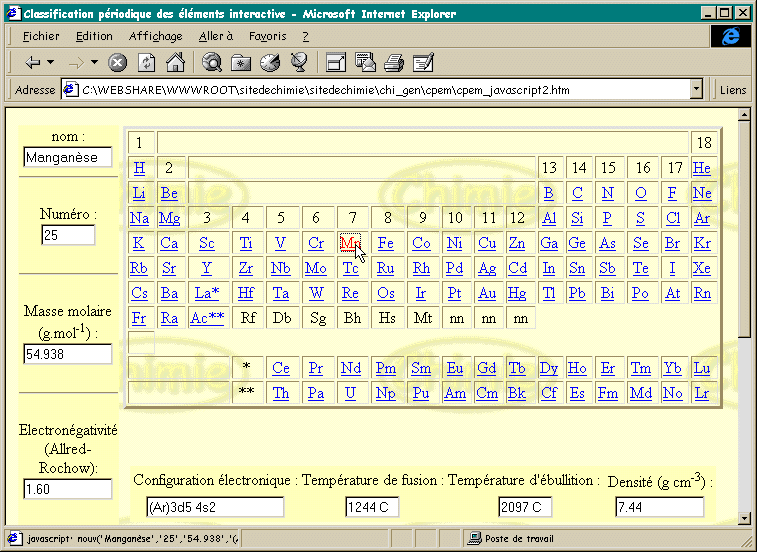This screenshot has width=757, height=552.
Task: Click the page icon in the address bar
Action: pos(70,90)
